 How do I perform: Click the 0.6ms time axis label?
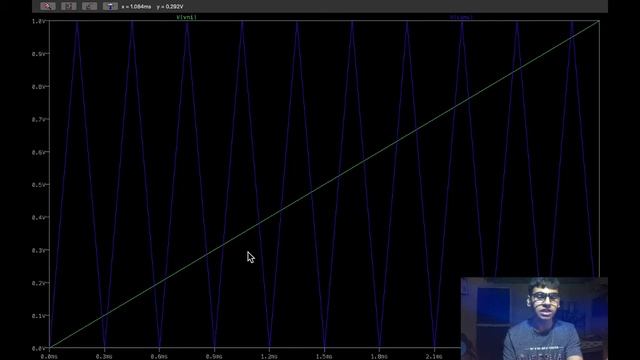[x=159, y=356]
